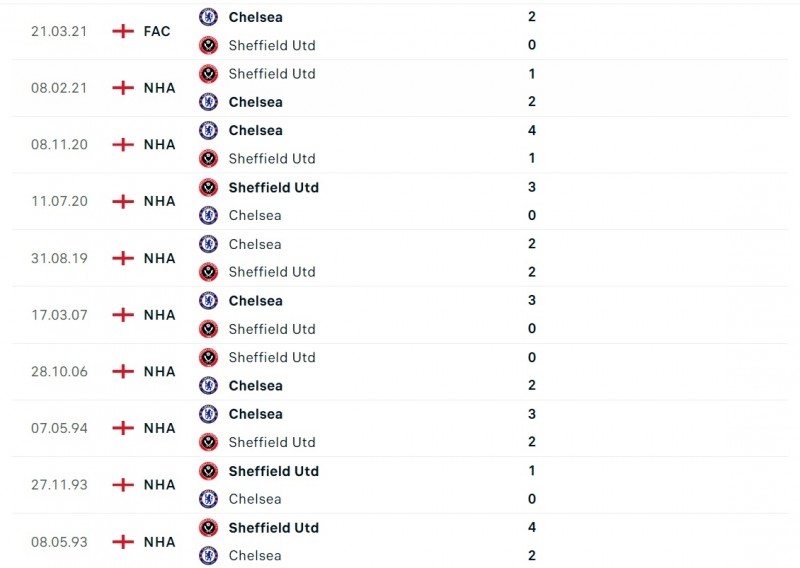Click England flag in 27.11.93 row
Image resolution: width=800 pixels, height=568 pixels.
tap(123, 485)
